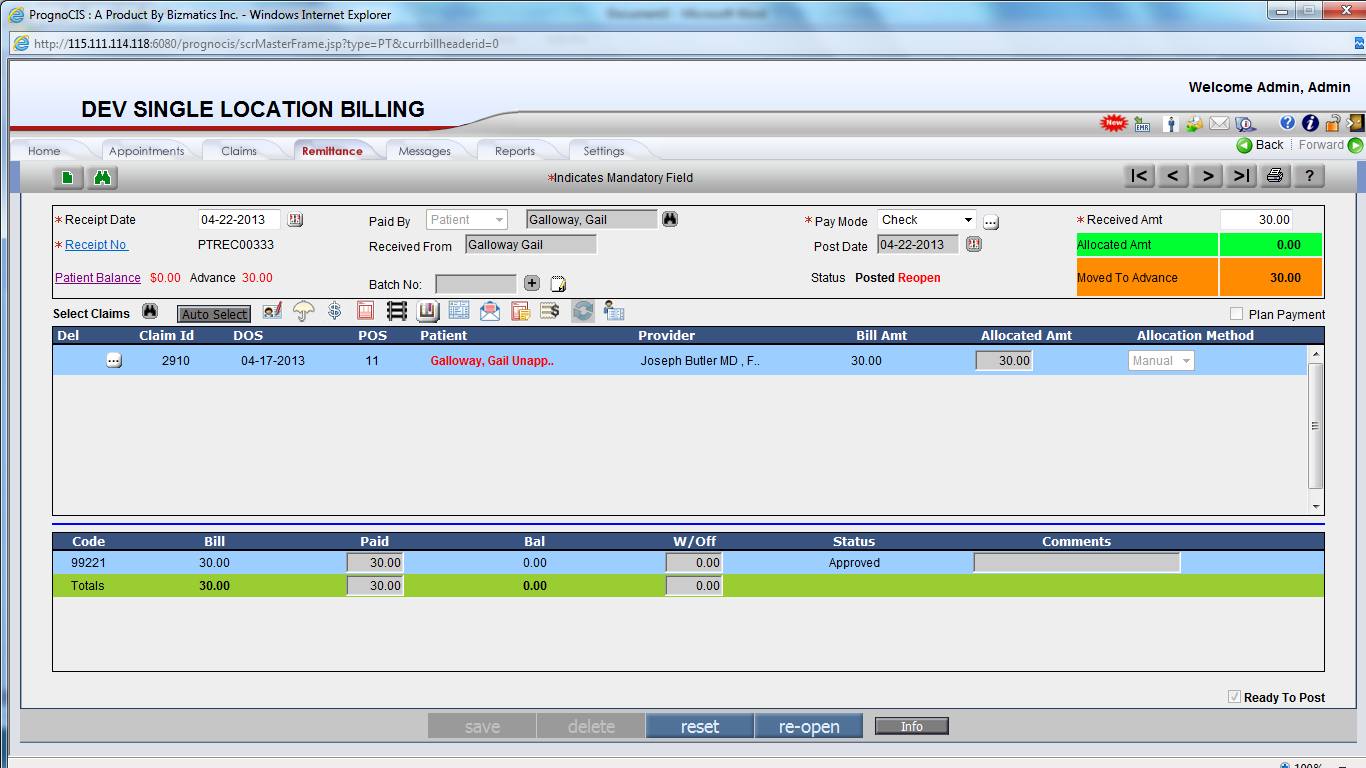Open the Reports tab

pos(515,151)
